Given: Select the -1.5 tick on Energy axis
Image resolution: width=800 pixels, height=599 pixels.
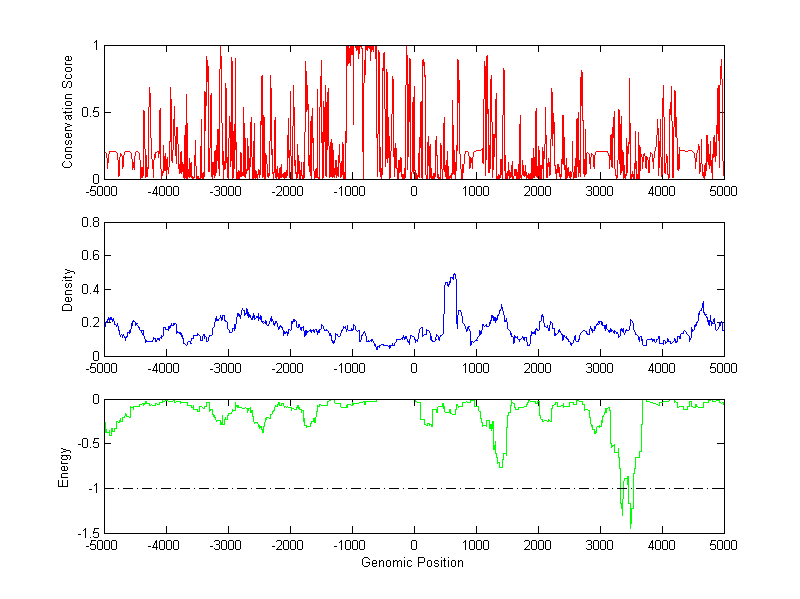Looking at the screenshot, I should (x=86, y=534).
